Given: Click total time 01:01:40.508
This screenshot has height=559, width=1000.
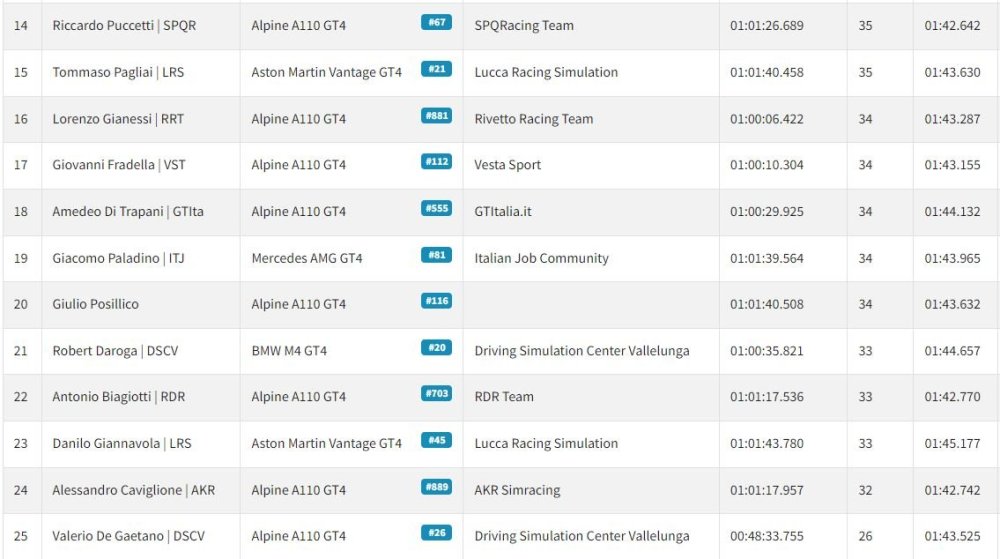Looking at the screenshot, I should tap(767, 304).
